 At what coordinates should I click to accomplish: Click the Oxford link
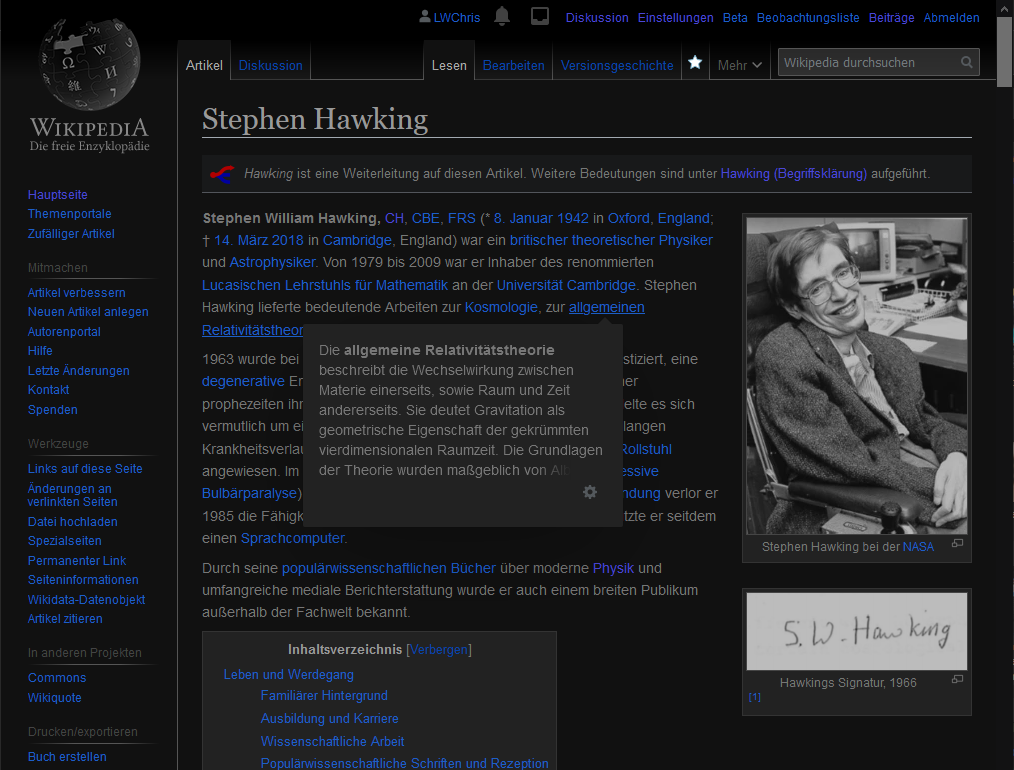pyautogui.click(x=629, y=219)
